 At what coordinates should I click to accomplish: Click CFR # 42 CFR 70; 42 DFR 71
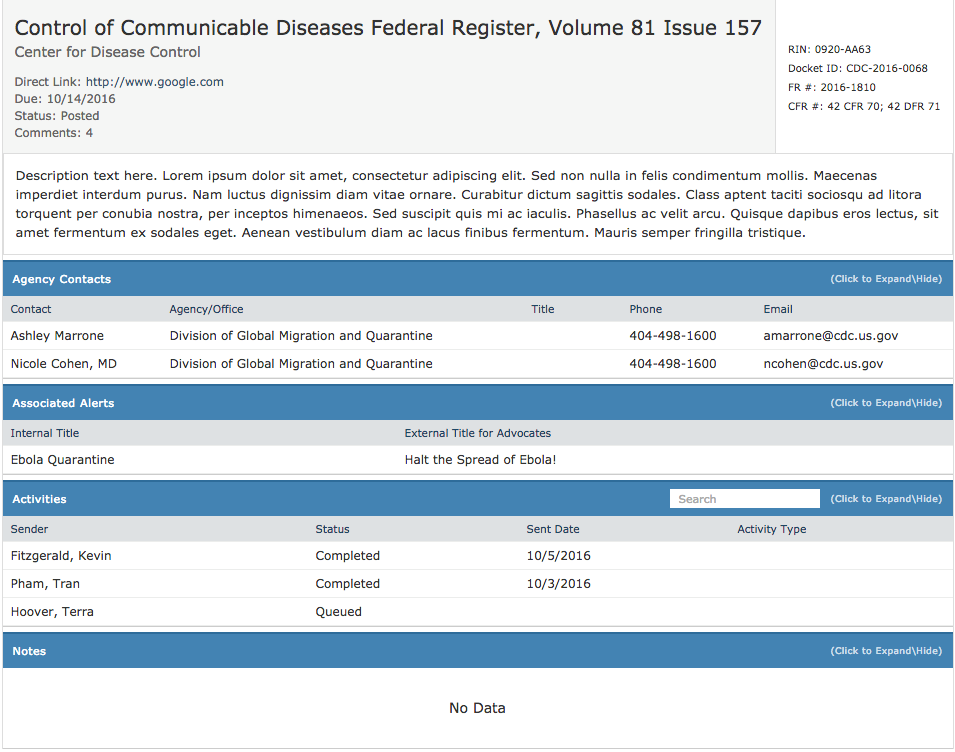coord(864,106)
